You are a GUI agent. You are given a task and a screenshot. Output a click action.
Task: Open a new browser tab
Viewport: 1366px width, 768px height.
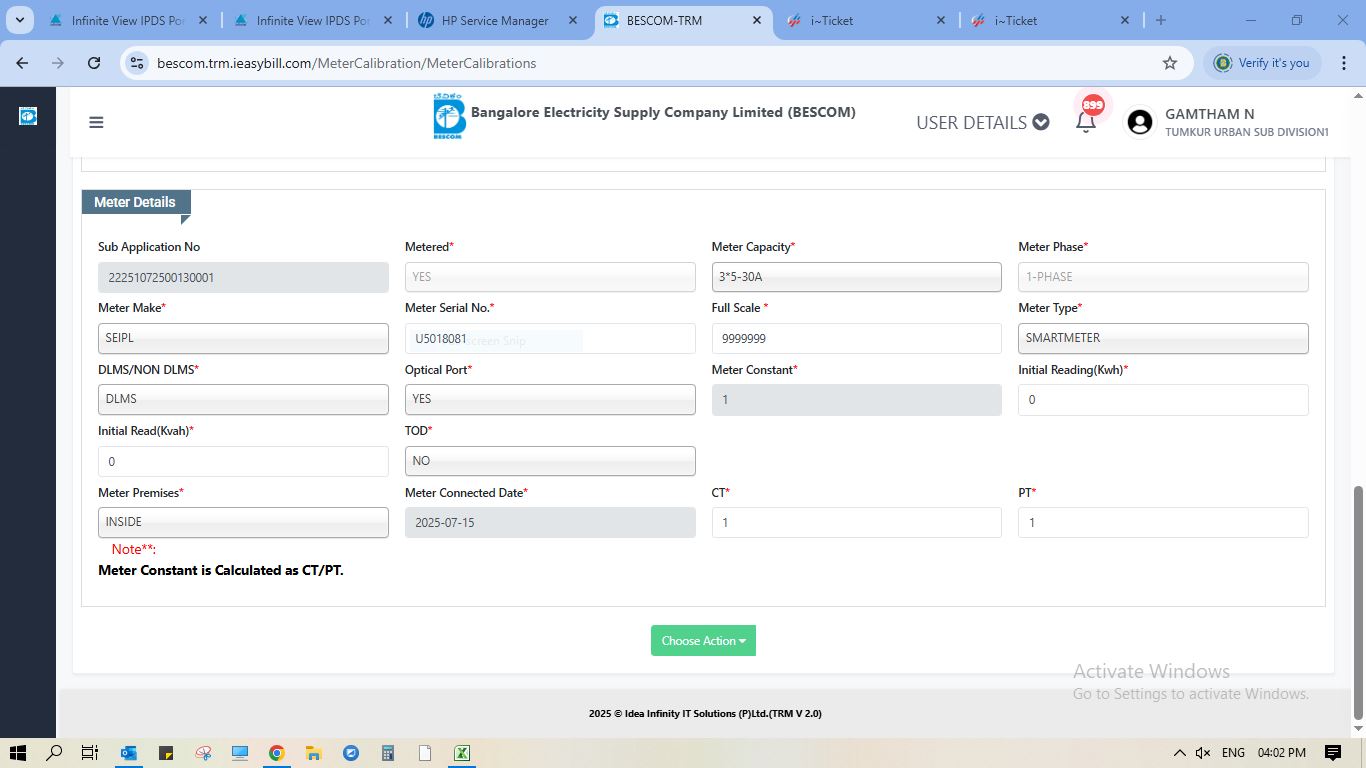point(1160,20)
